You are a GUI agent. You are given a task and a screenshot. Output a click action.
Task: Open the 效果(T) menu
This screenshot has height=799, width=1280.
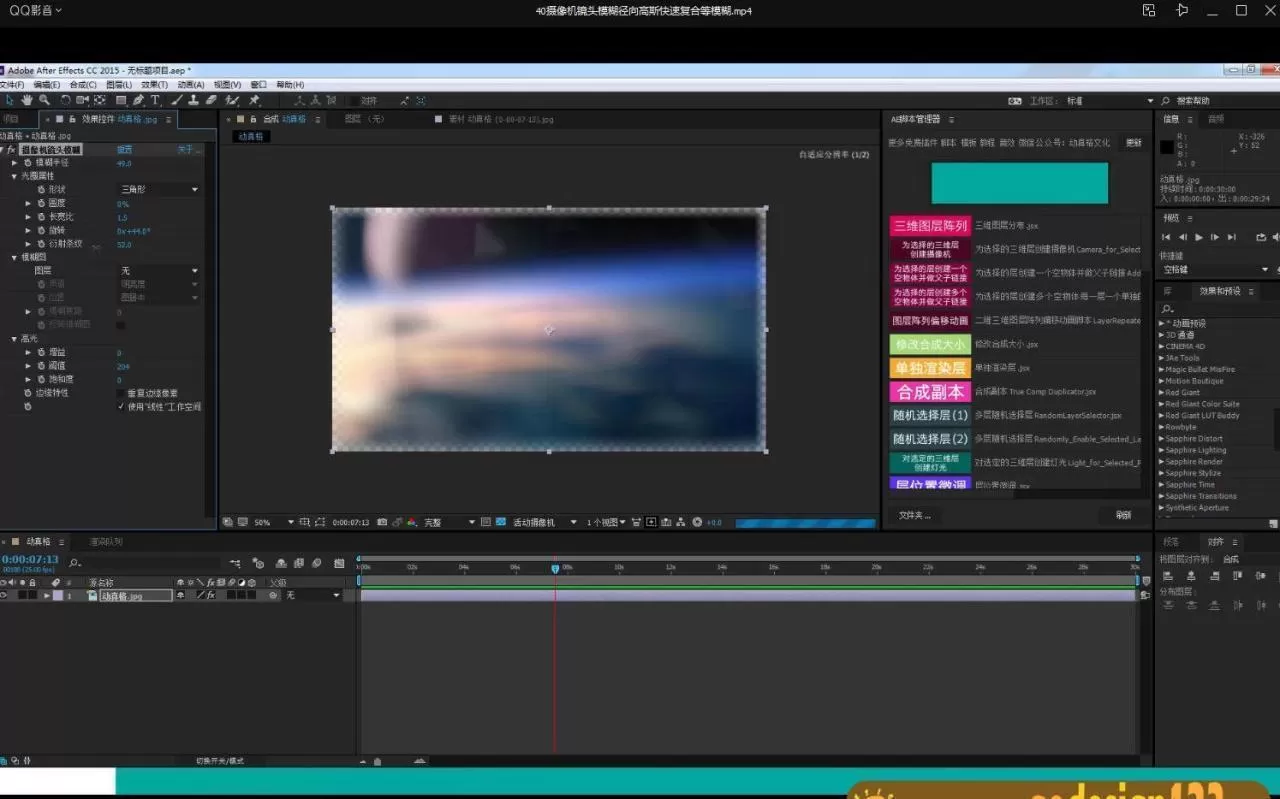pyautogui.click(x=154, y=85)
